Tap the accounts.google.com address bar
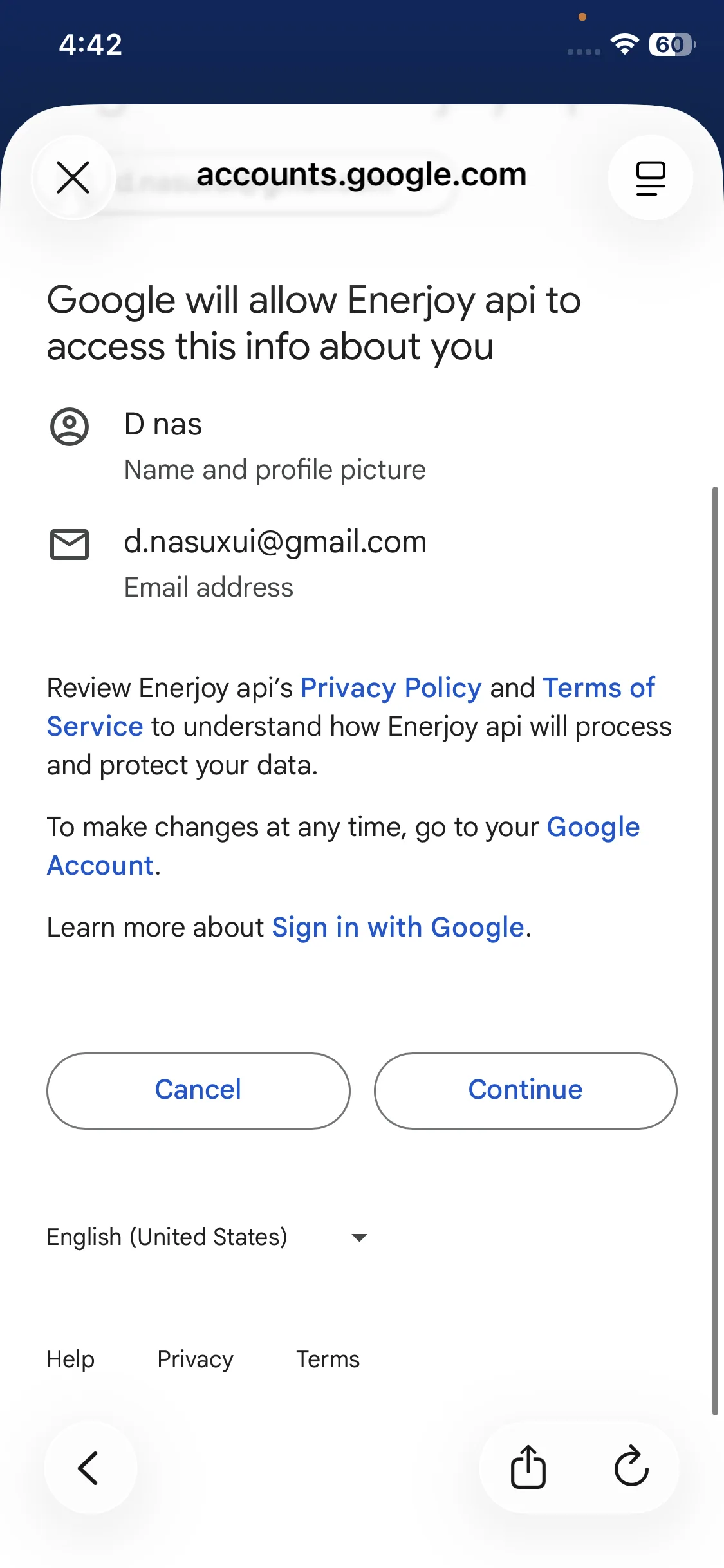This screenshot has height=1568, width=724. click(x=361, y=175)
